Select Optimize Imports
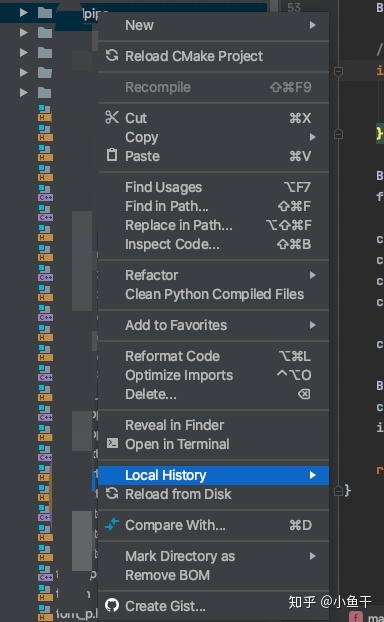This screenshot has height=622, width=384. click(x=213, y=375)
